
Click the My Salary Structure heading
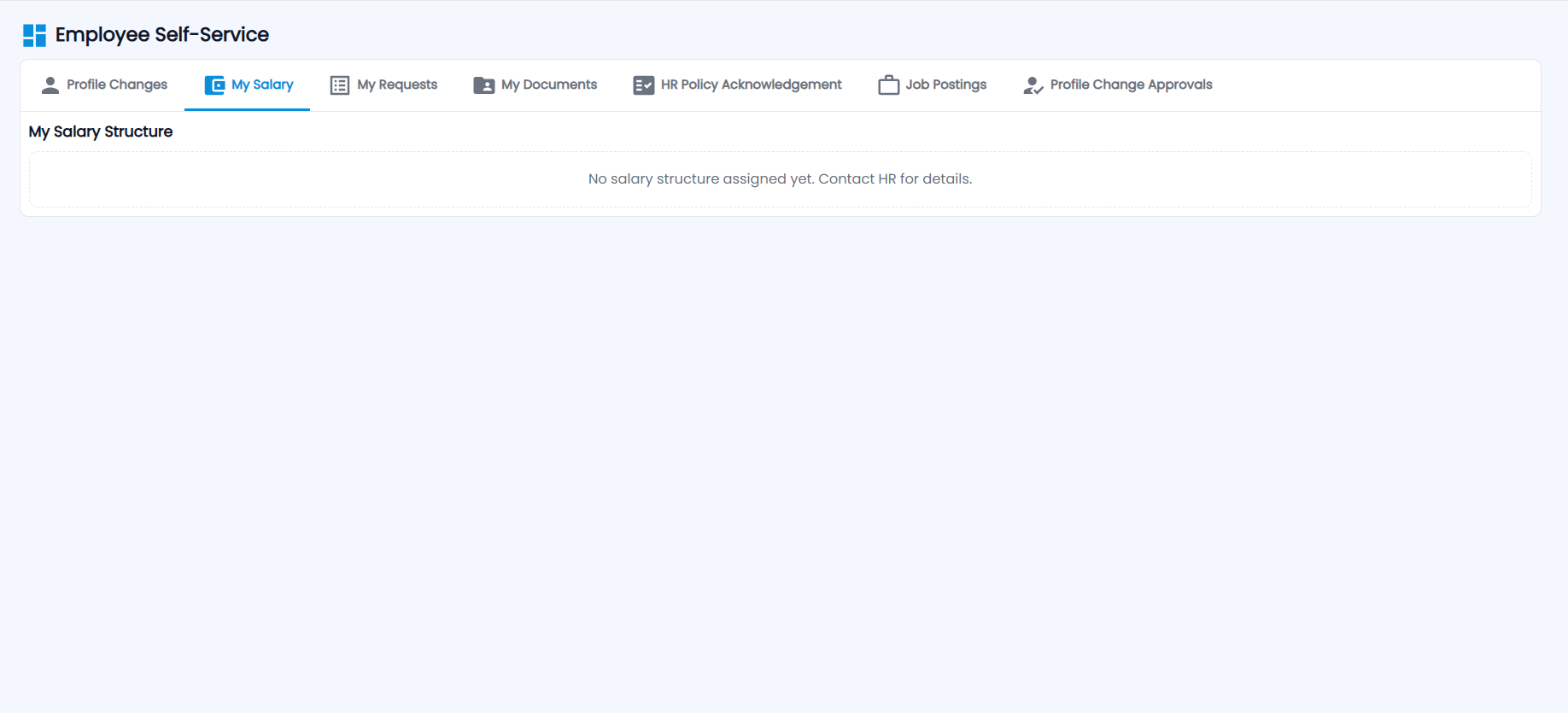tap(101, 131)
